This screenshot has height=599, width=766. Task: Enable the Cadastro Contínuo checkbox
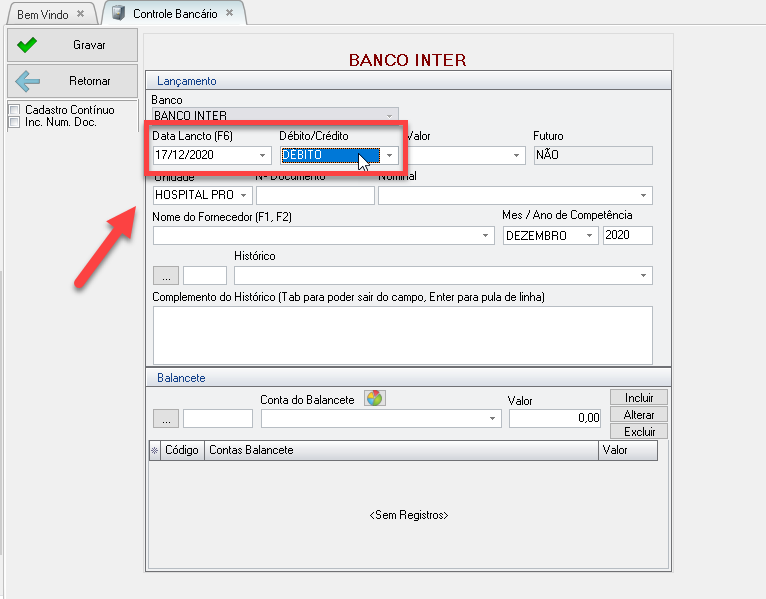pyautogui.click(x=15, y=109)
